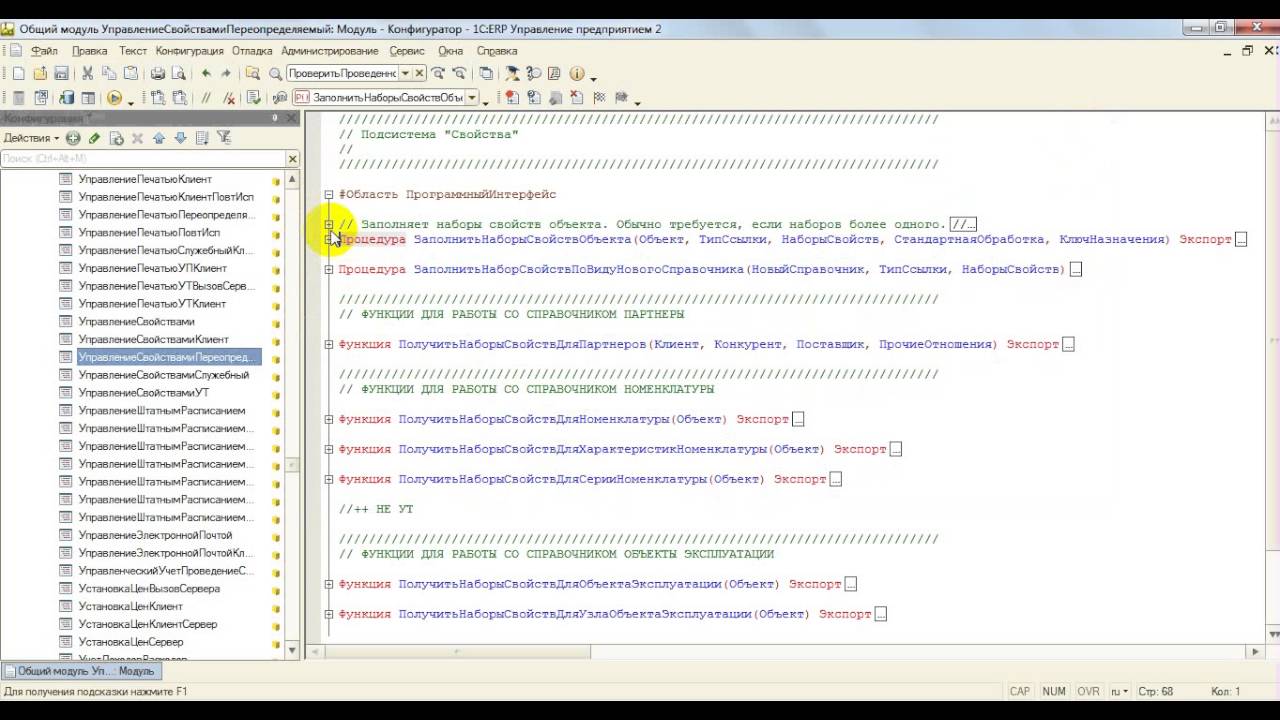Expand procedure ЗаполнитьНаборСвойствПоВидуНовогоСправочника
The image size is (1280, 720).
tap(328, 269)
